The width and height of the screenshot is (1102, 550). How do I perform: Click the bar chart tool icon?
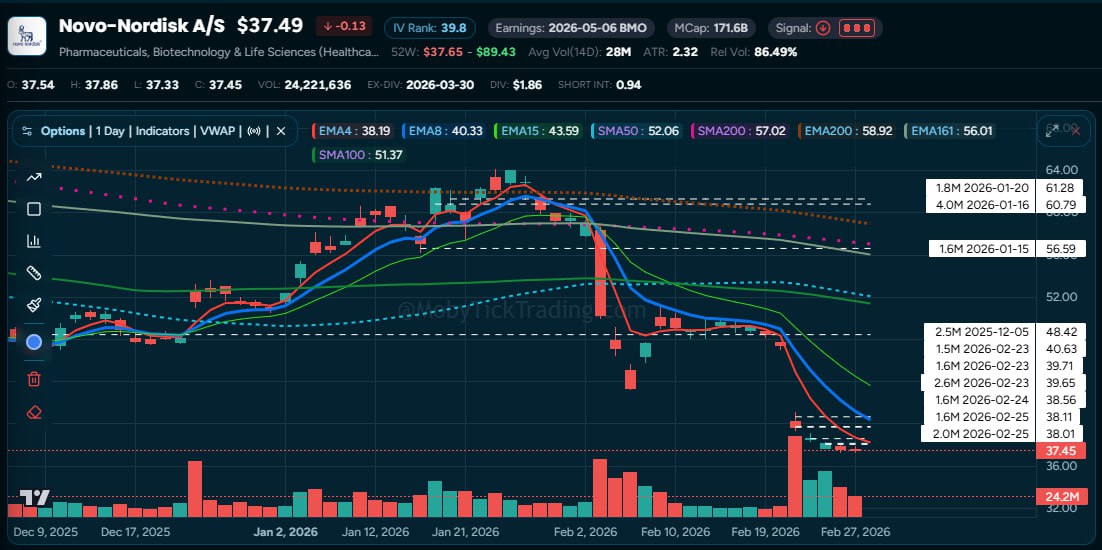tap(34, 241)
